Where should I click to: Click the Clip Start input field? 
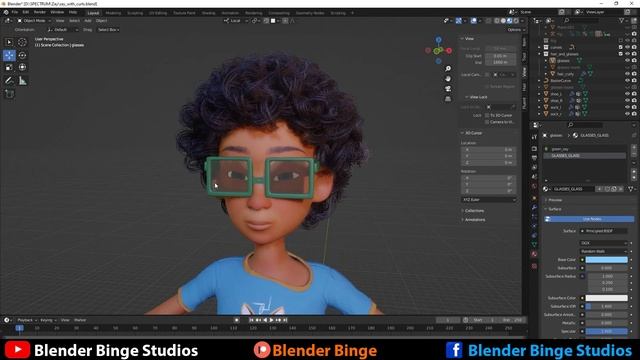501,56
